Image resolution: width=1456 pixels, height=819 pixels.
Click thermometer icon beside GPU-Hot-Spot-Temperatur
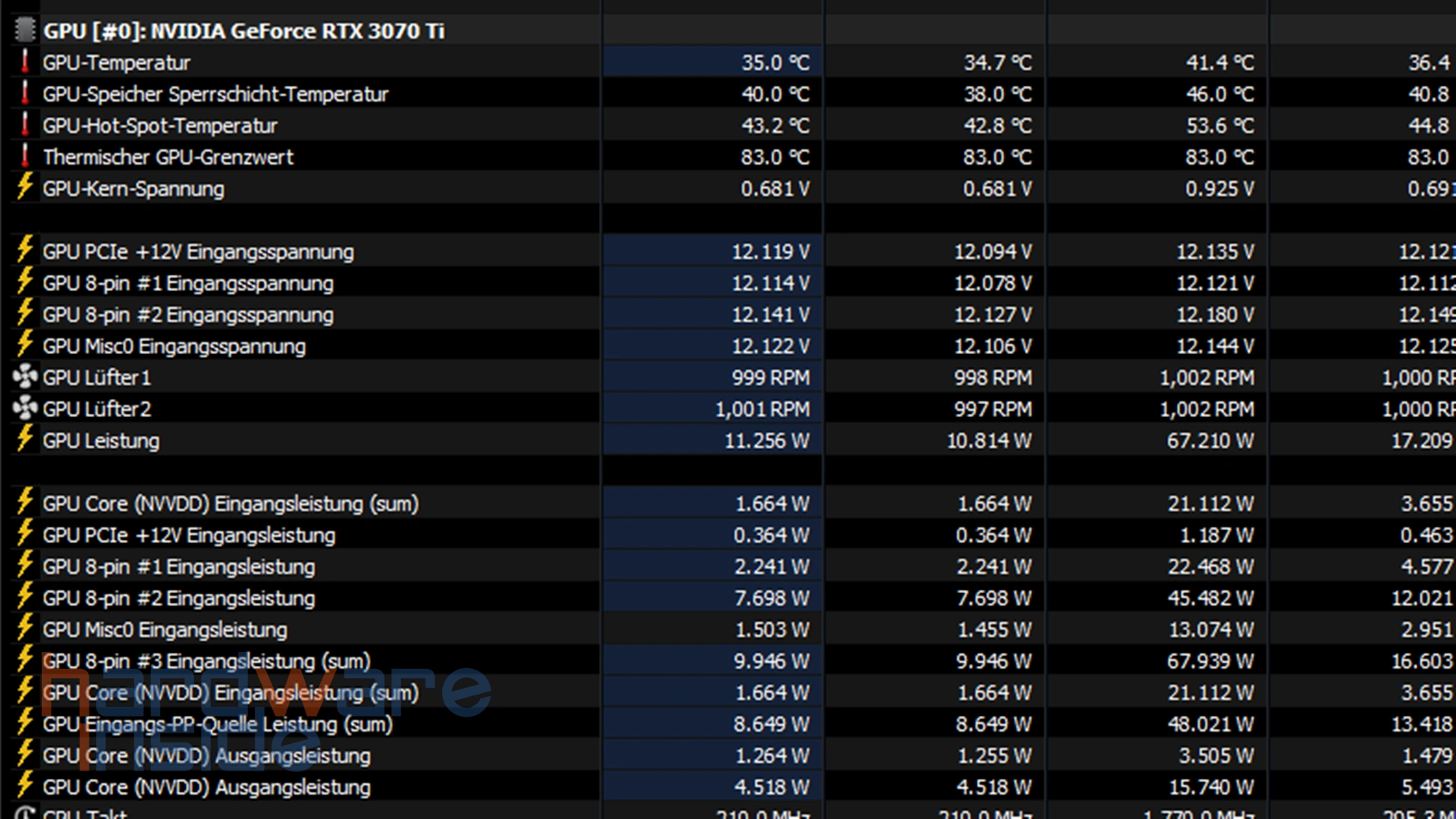(25, 124)
